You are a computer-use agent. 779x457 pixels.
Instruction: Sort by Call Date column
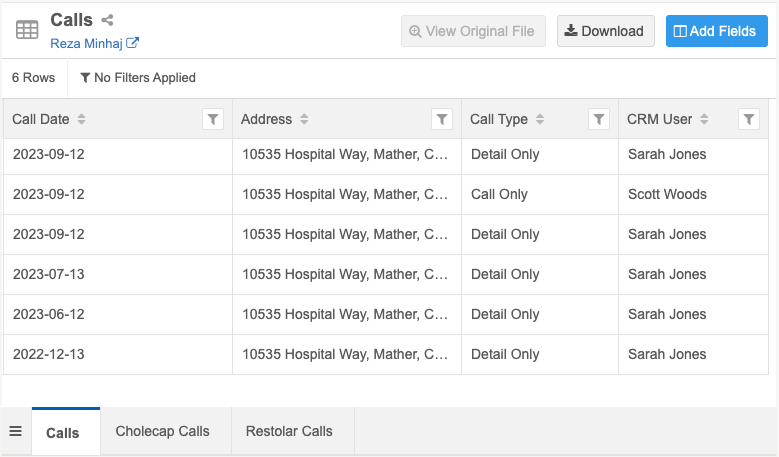82,119
